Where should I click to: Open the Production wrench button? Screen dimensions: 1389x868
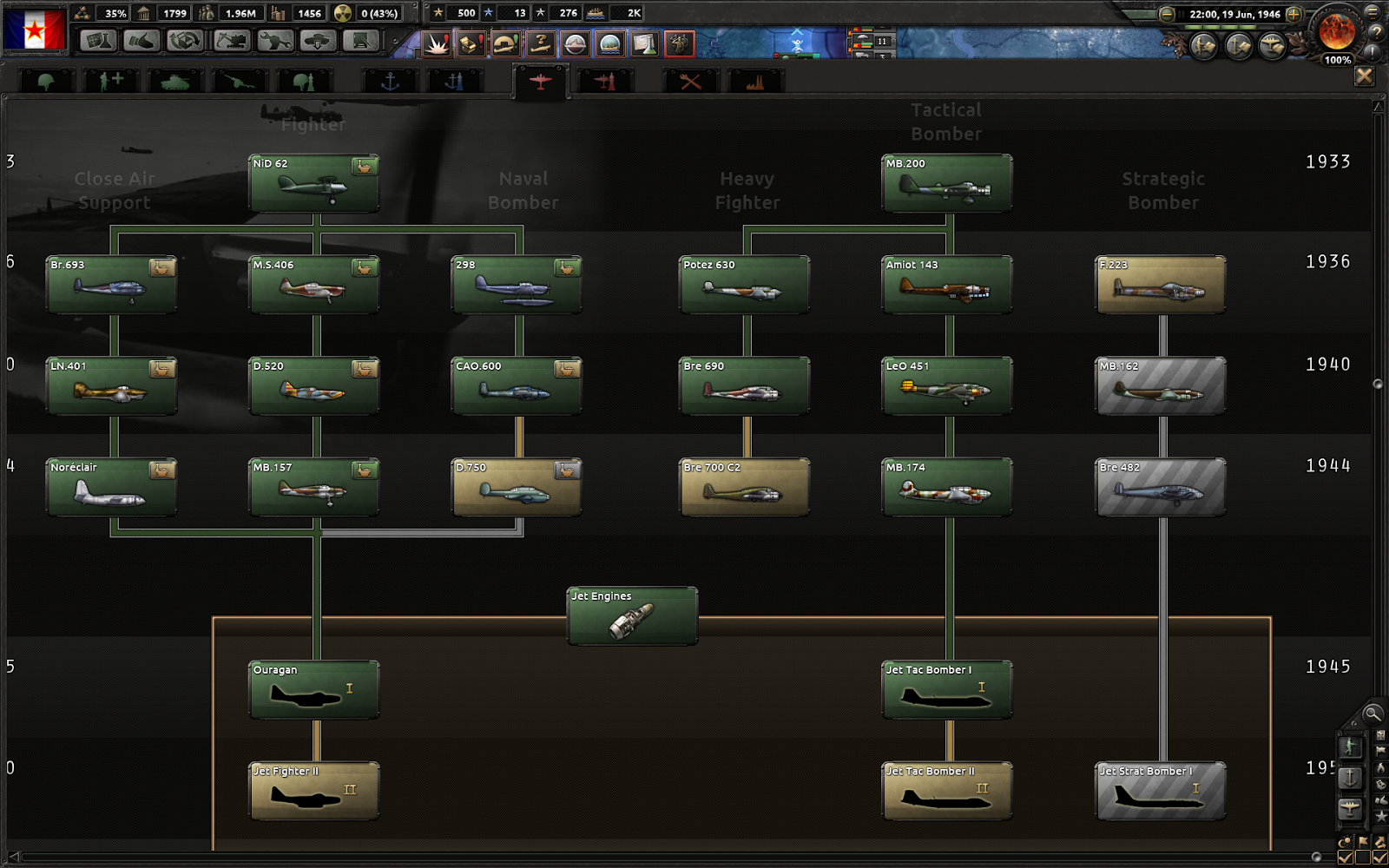(274, 41)
